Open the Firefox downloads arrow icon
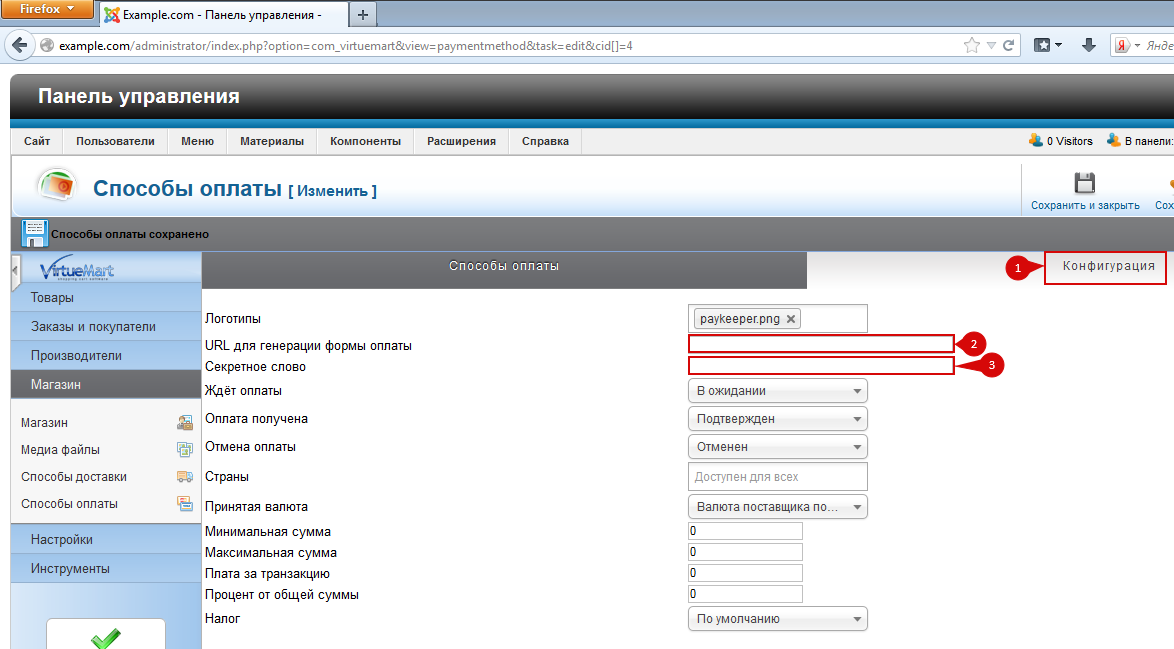Screen dimensions: 1174x649 pos(1089,46)
